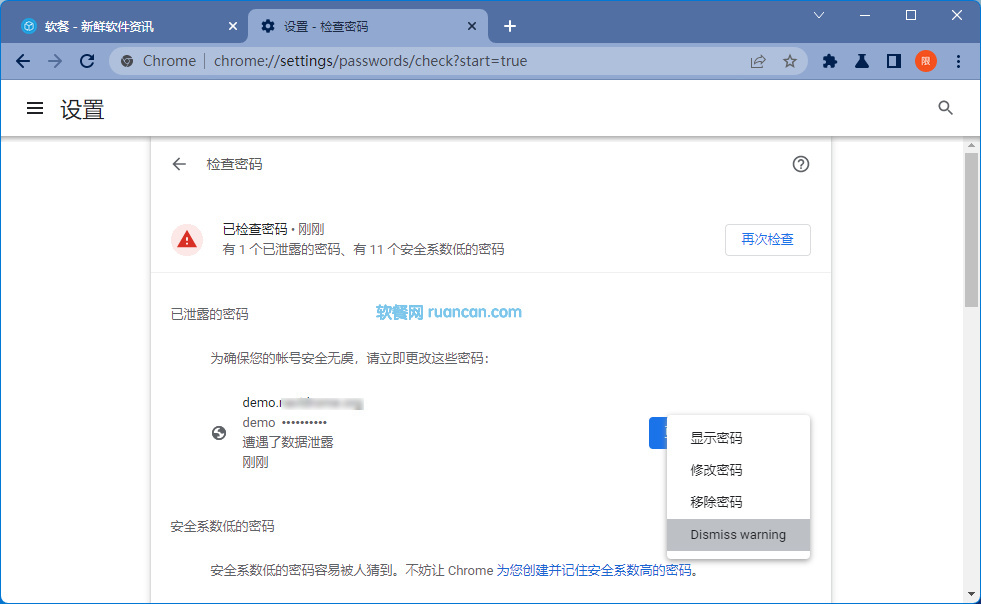Screen dimensions: 981x604
Task: Select 显示密码 from the context menu
Action: pyautogui.click(x=716, y=438)
